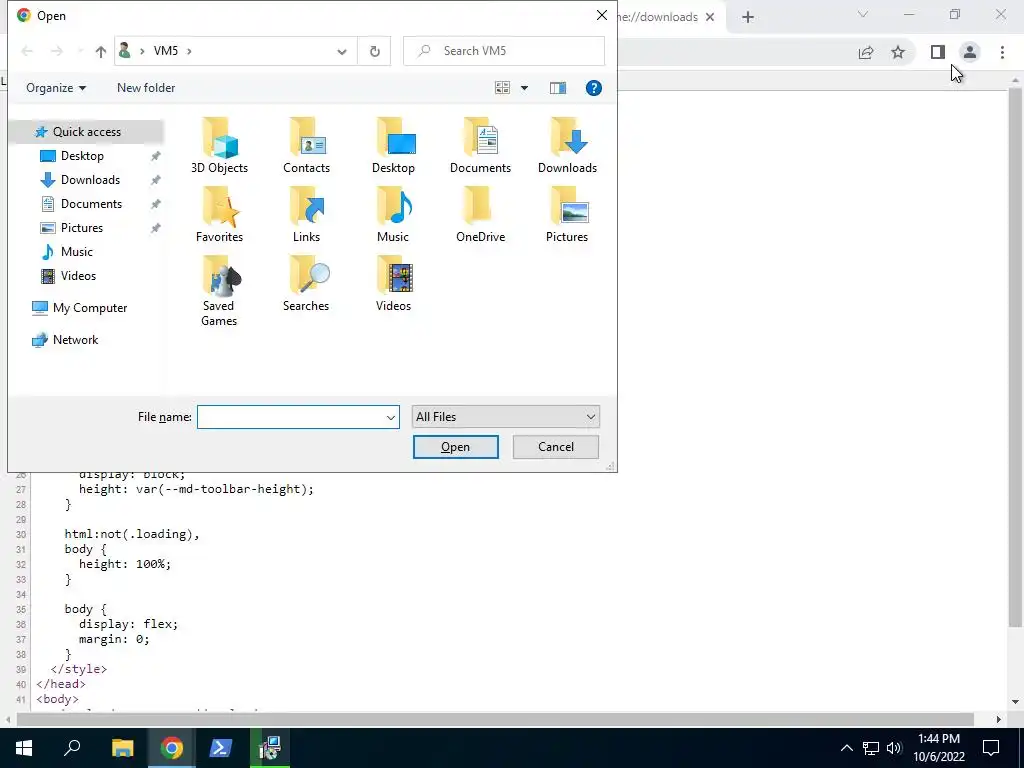Open Chrome tab search chevron
This screenshot has width=1024, height=768.
coord(863,14)
